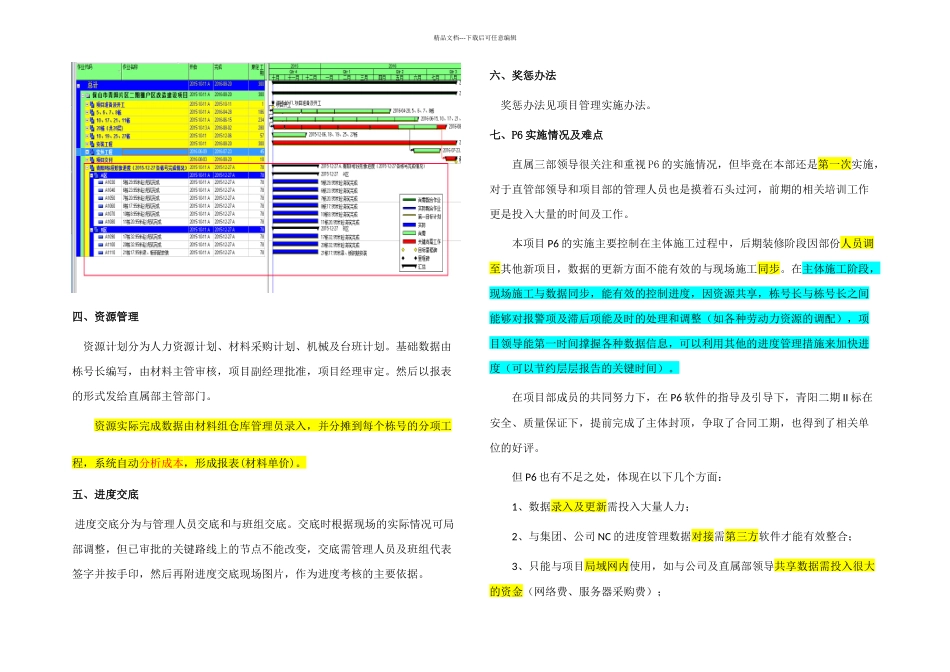Image resolution: width=950 pixels, height=672 pixels.
Task: Click the sentence "奖惩办法见项目管理实施办法。"
Action: [577, 105]
